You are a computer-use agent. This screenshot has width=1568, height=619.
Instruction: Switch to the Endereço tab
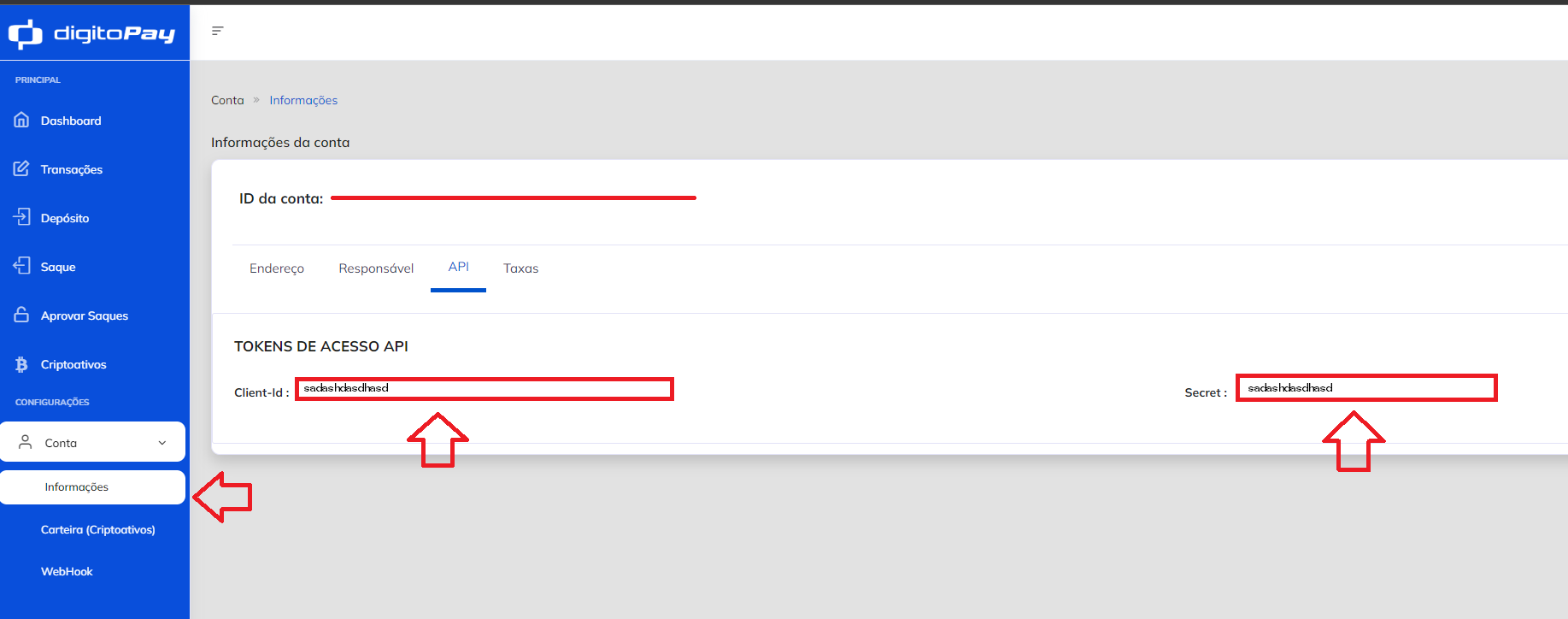pos(277,268)
